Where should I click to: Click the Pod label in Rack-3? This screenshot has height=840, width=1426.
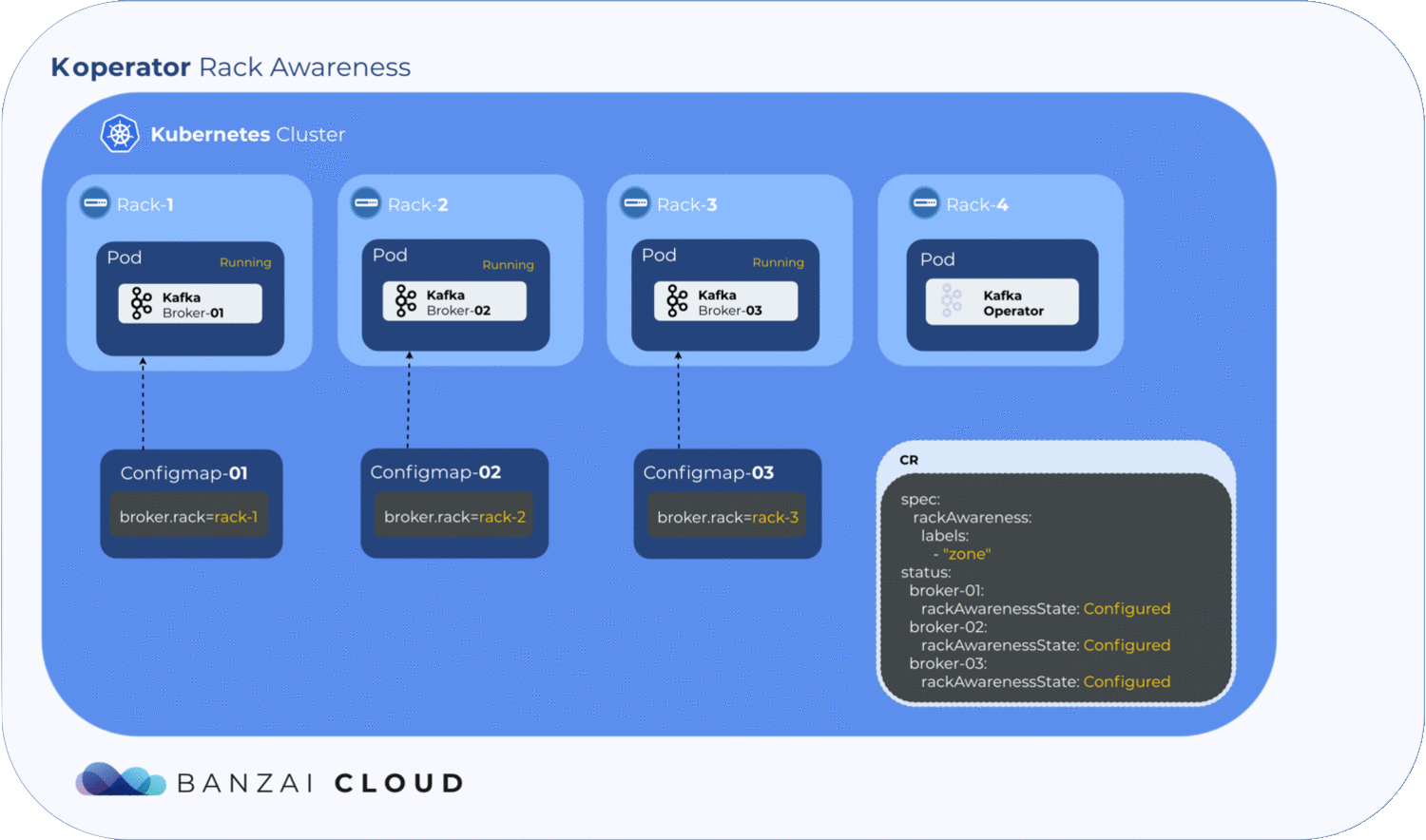[x=659, y=255]
